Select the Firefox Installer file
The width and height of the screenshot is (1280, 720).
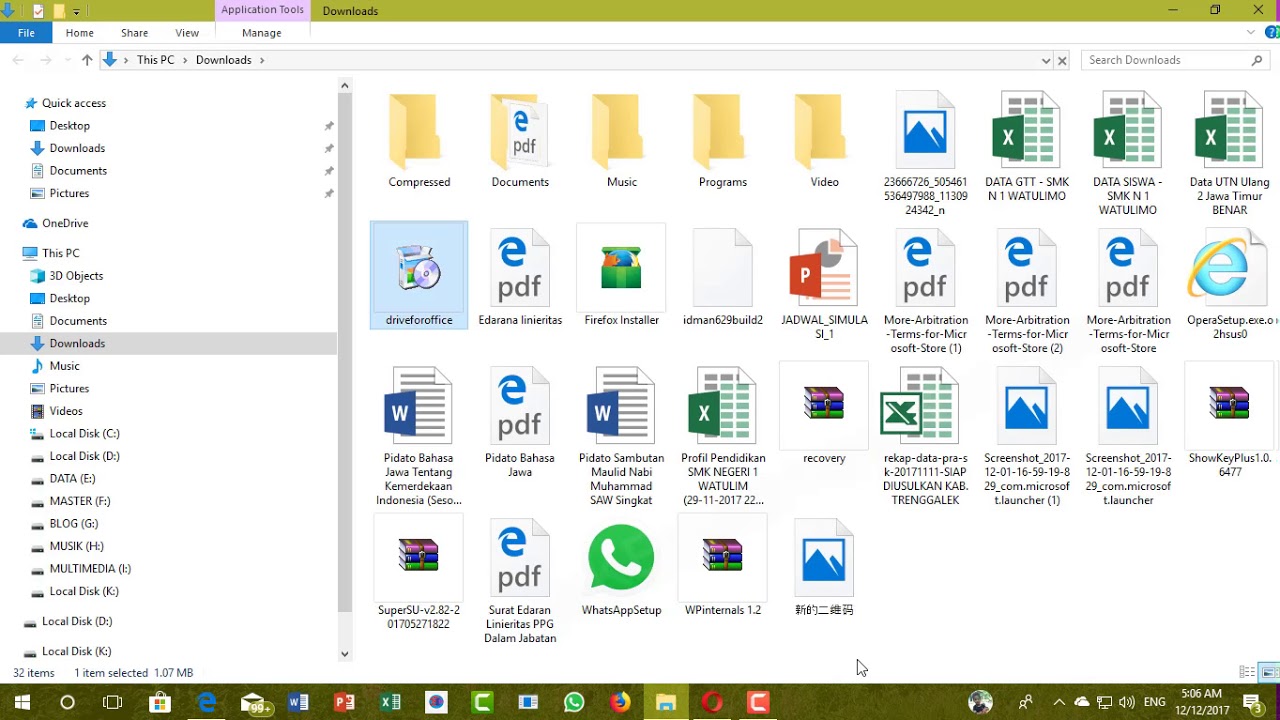tap(621, 277)
